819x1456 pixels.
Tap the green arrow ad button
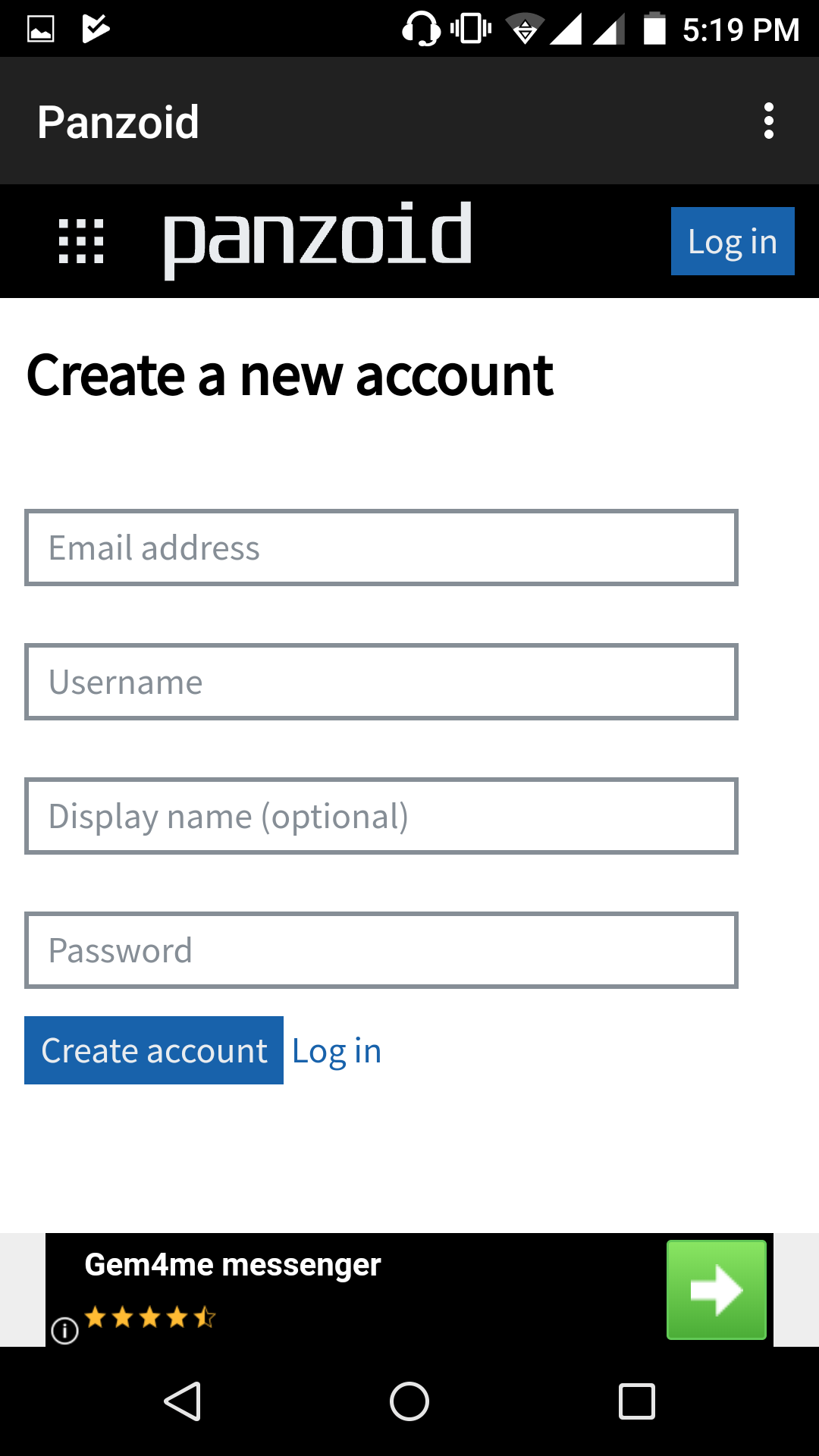(716, 1289)
